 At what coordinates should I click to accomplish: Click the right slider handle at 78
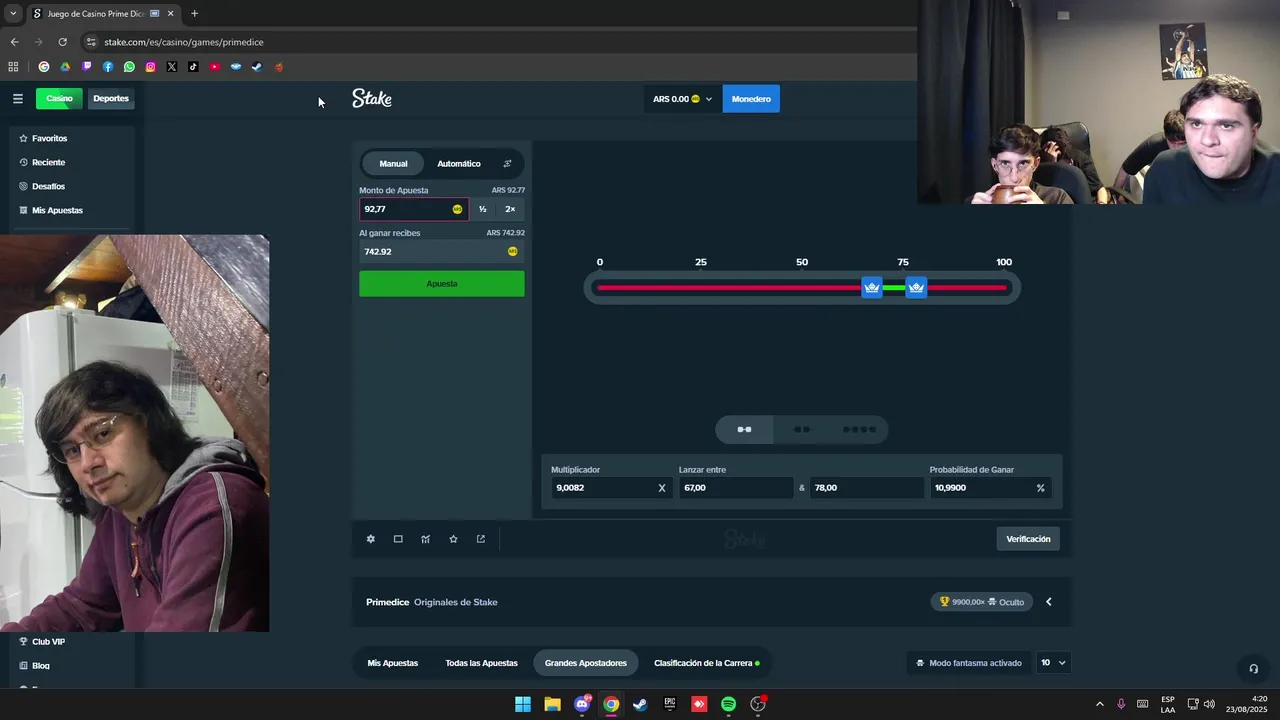pos(916,288)
